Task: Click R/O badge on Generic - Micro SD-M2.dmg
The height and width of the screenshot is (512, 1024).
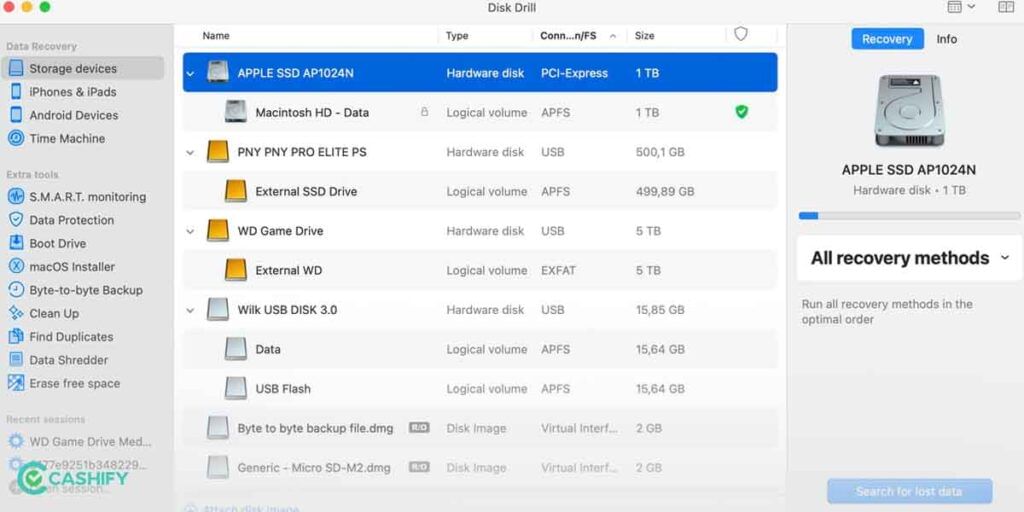Action: (x=419, y=467)
